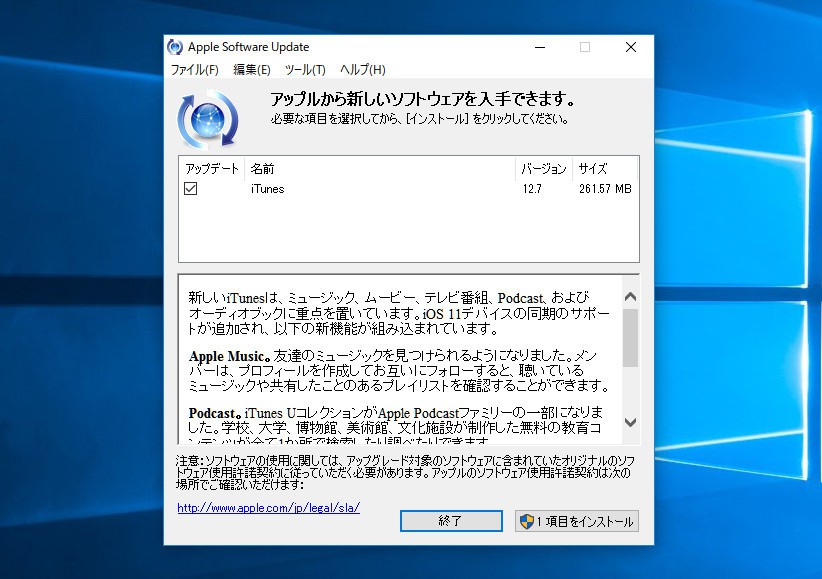Click the description scrollbar thumb
The height and width of the screenshot is (579, 822).
click(x=631, y=338)
